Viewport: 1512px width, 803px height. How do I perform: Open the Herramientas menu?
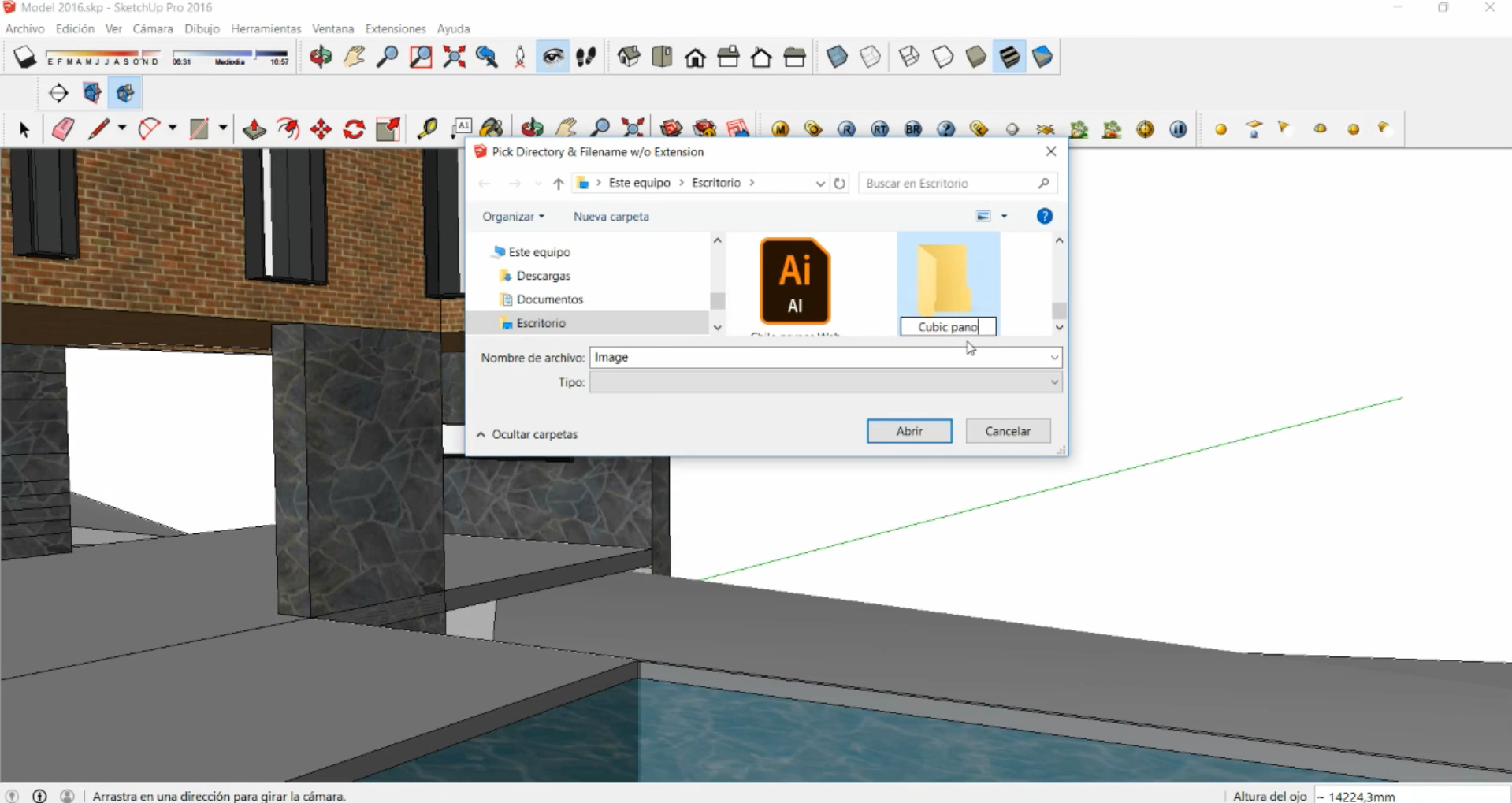[x=266, y=28]
